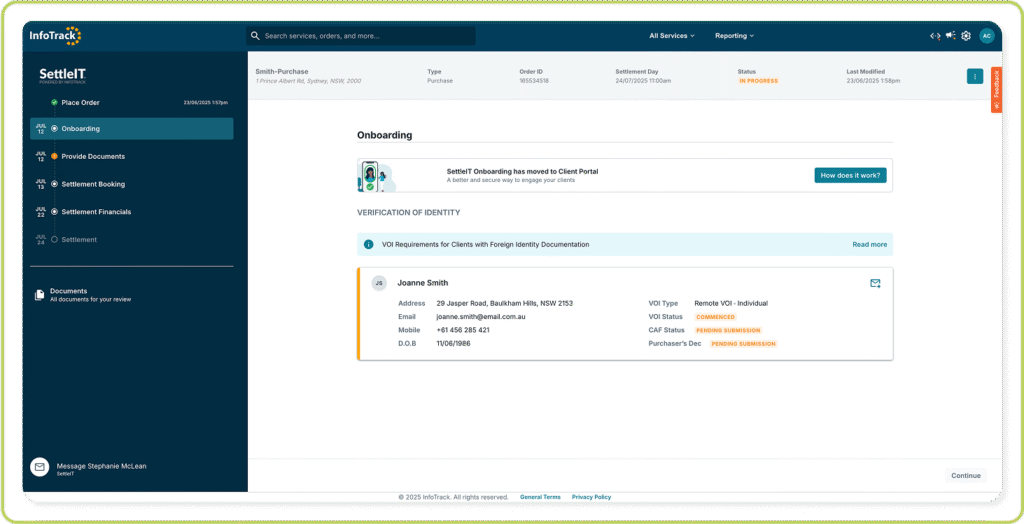Click 1 Prince Albert Rd, Sydney address

pos(308,81)
